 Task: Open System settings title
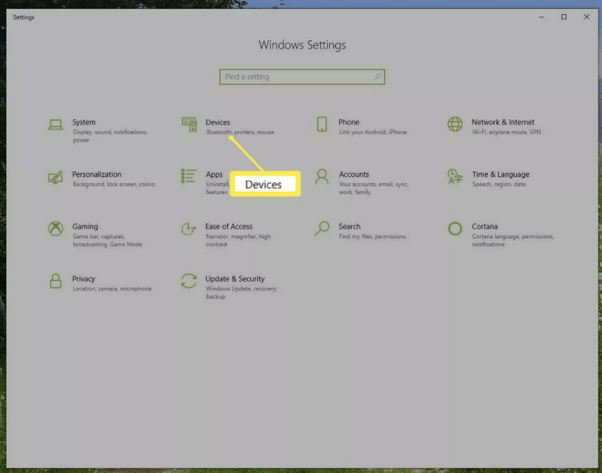84,122
